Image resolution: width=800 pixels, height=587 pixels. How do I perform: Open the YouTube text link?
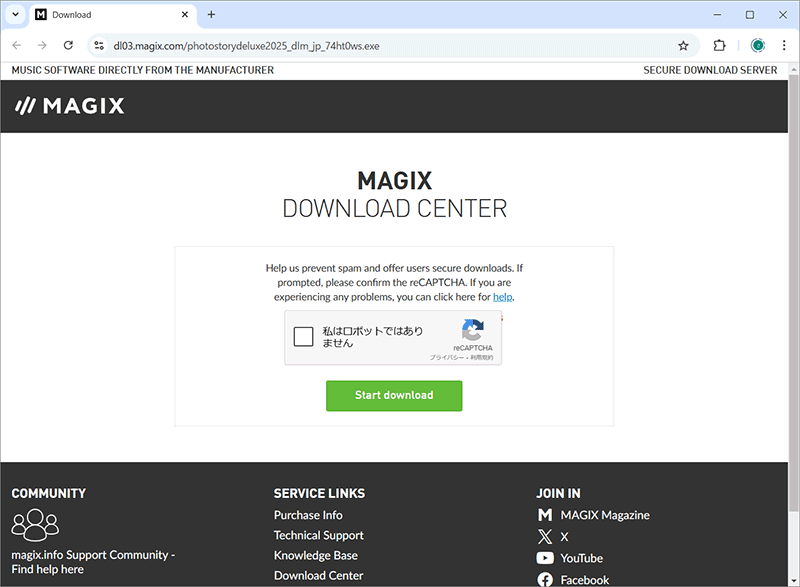[x=582, y=558]
